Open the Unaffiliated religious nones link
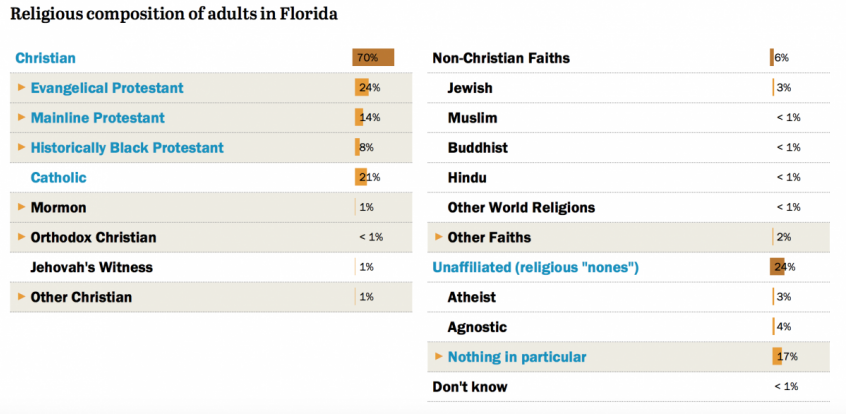 pos(535,267)
